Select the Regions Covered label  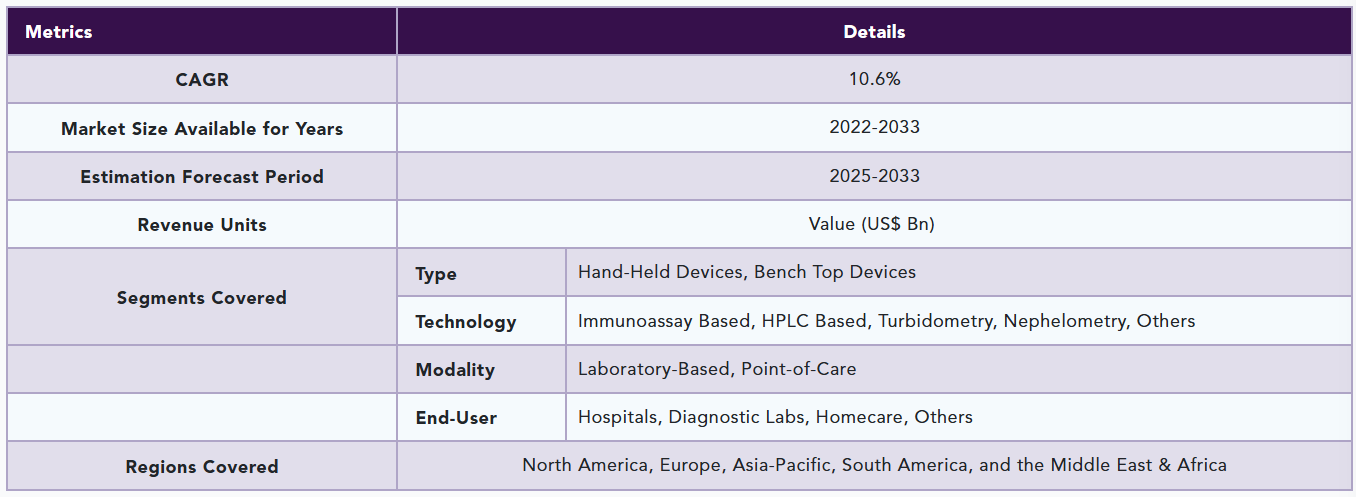pos(202,467)
